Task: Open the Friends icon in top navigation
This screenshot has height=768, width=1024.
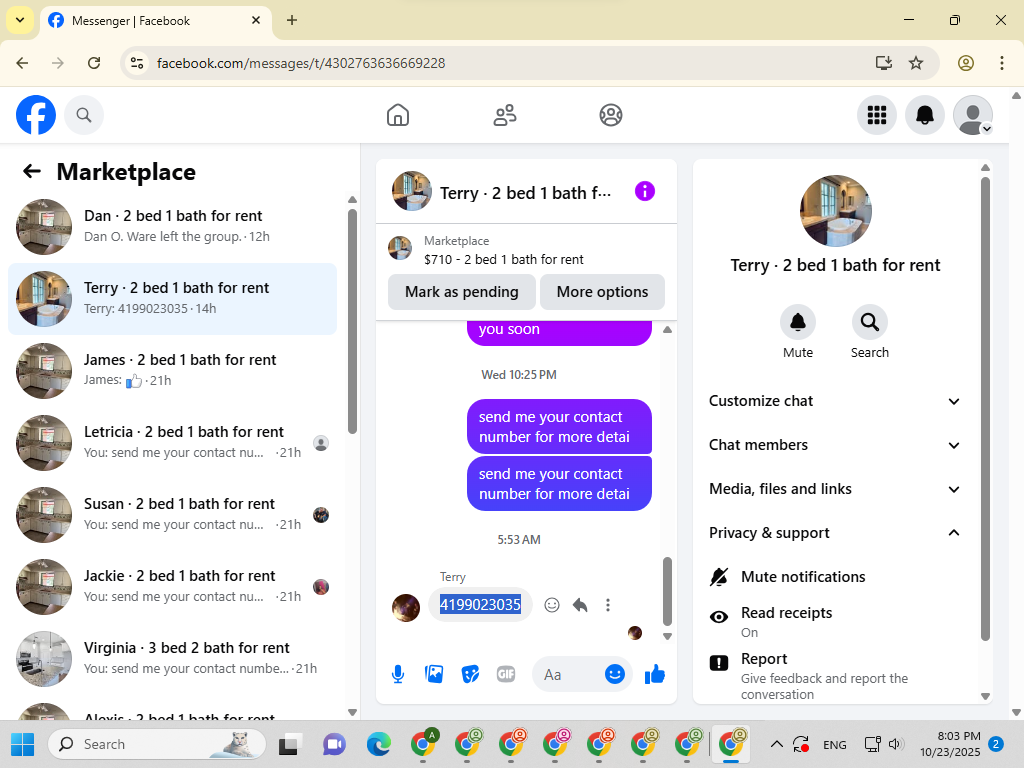Action: pyautogui.click(x=504, y=115)
